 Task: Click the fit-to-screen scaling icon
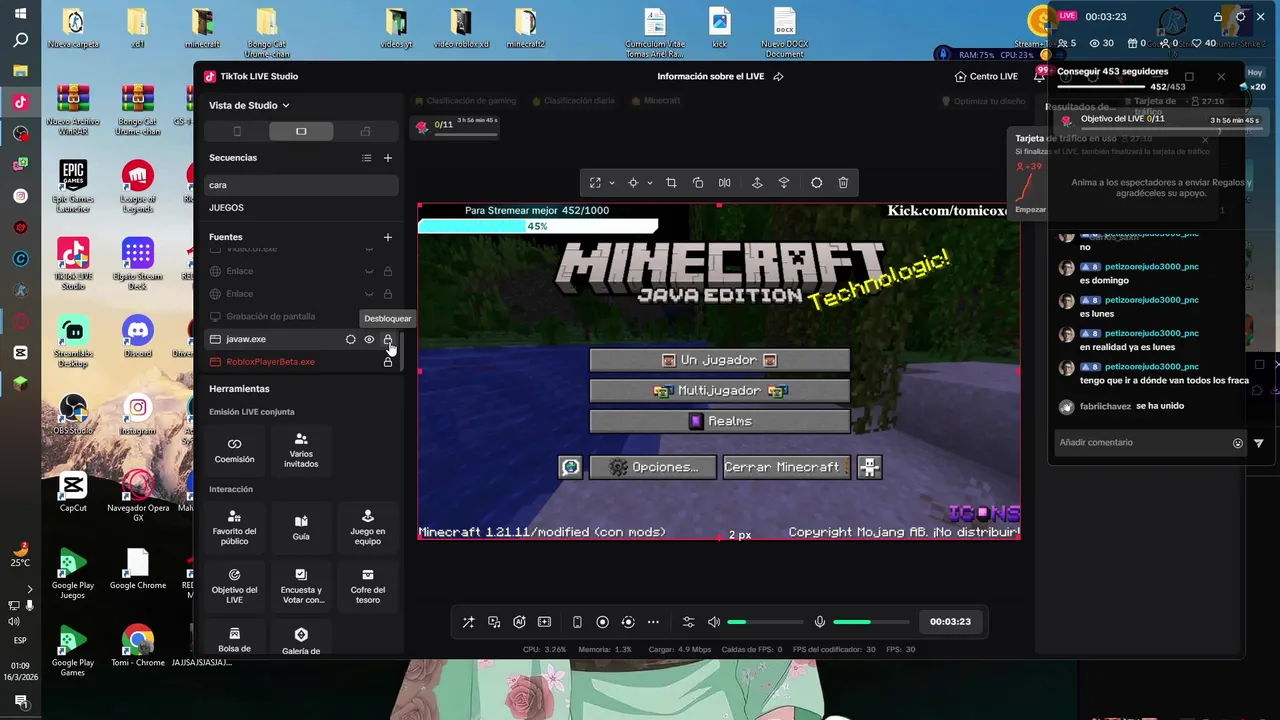pos(595,183)
